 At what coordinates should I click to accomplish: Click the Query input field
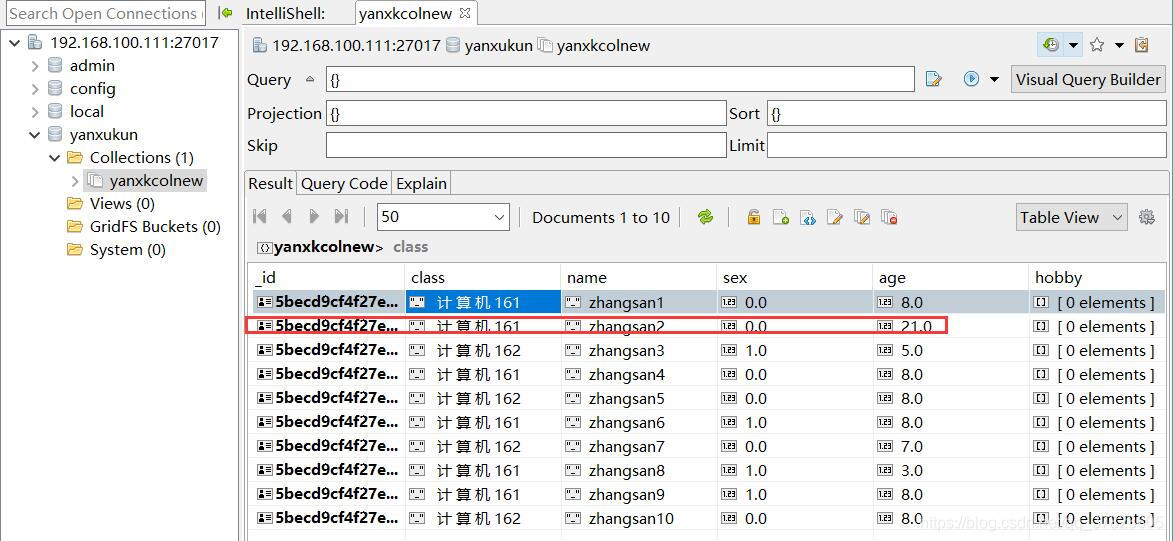click(620, 79)
